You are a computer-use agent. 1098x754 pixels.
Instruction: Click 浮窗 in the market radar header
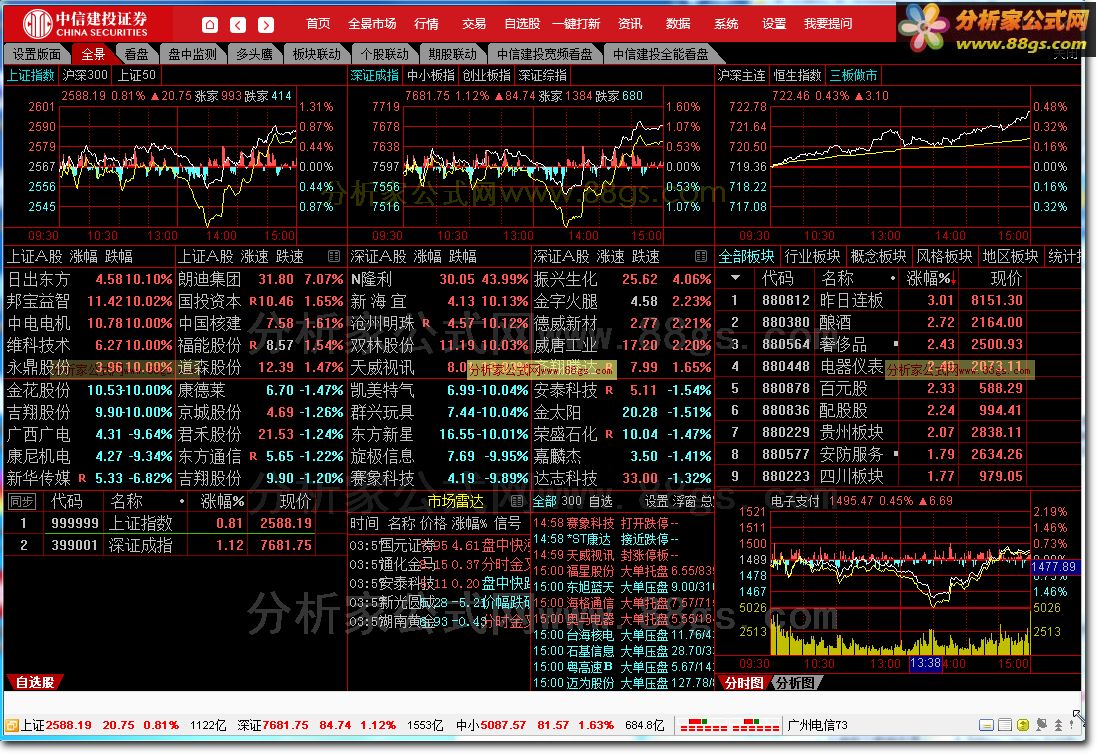(684, 501)
